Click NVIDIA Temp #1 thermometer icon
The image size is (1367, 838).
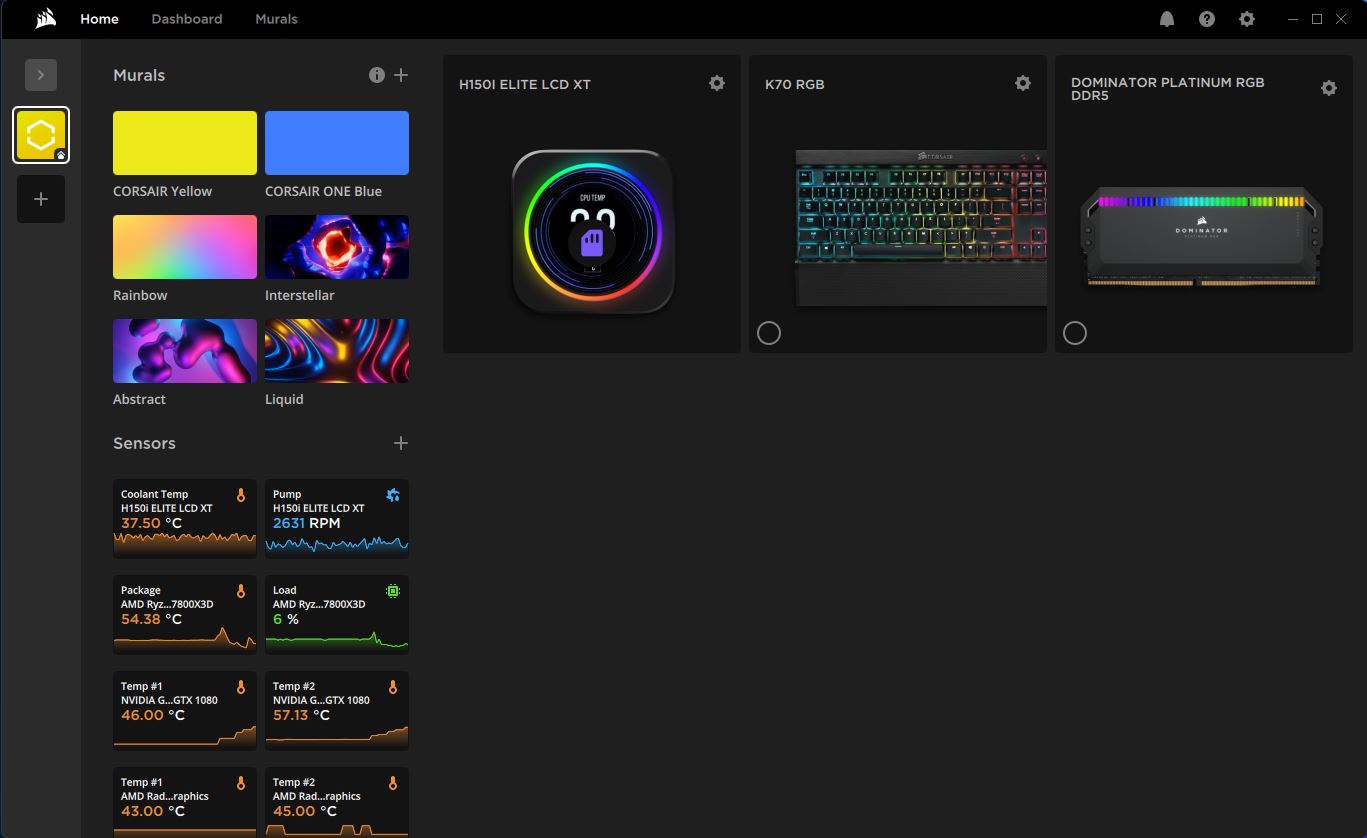[241, 687]
